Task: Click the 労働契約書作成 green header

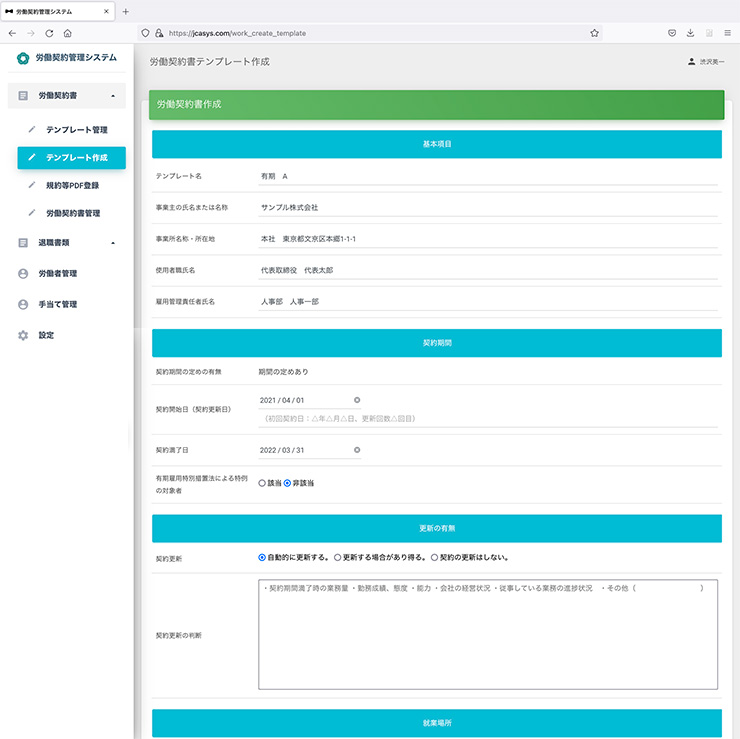Action: point(437,105)
